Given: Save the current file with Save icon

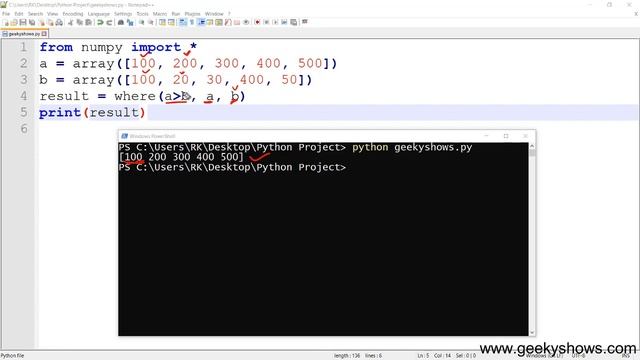Looking at the screenshot, I should pos(23,22).
